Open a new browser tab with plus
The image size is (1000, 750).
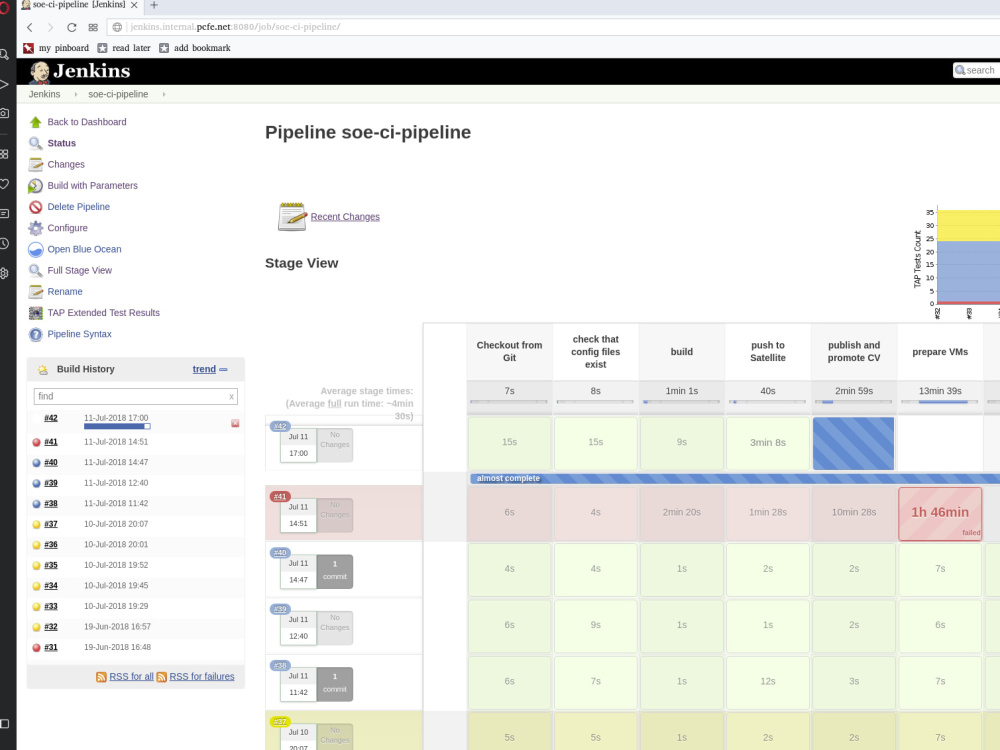[154, 5]
